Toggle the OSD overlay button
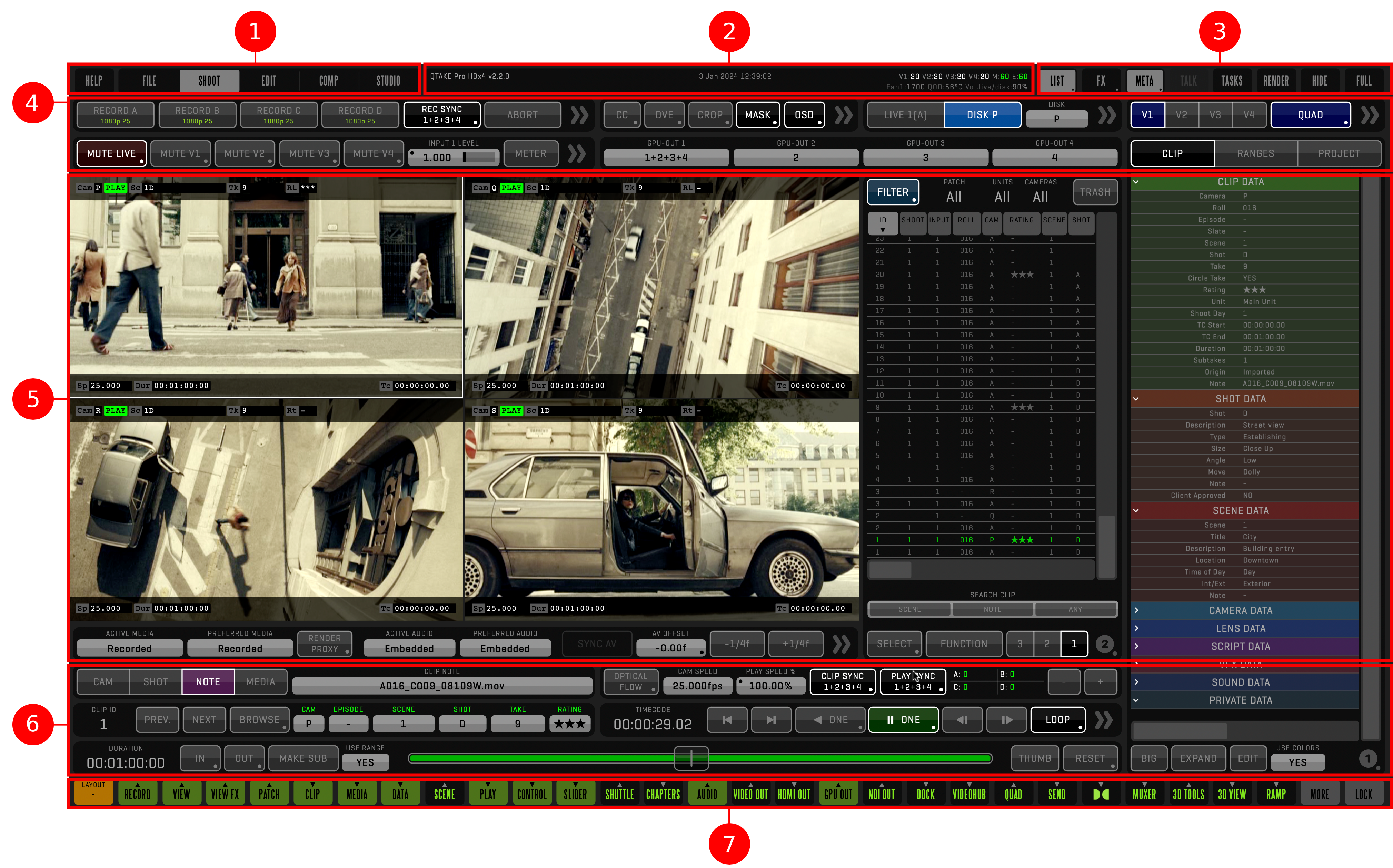This screenshot has height=868, width=1393. (804, 115)
